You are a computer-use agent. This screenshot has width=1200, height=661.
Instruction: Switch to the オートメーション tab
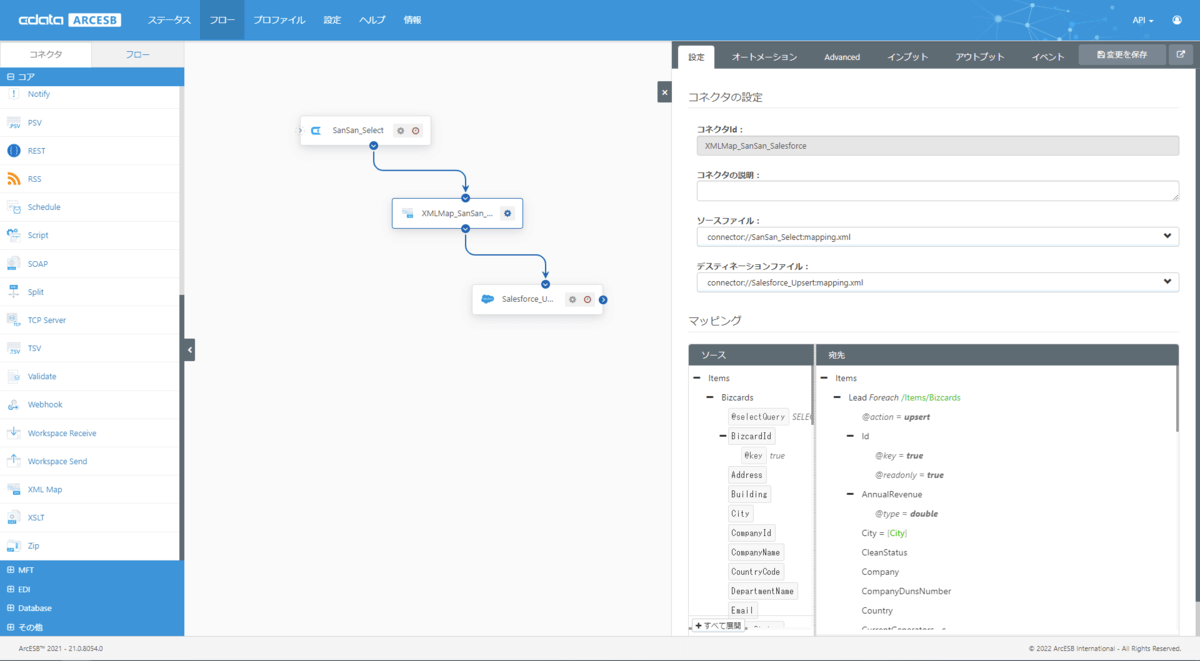tap(764, 57)
